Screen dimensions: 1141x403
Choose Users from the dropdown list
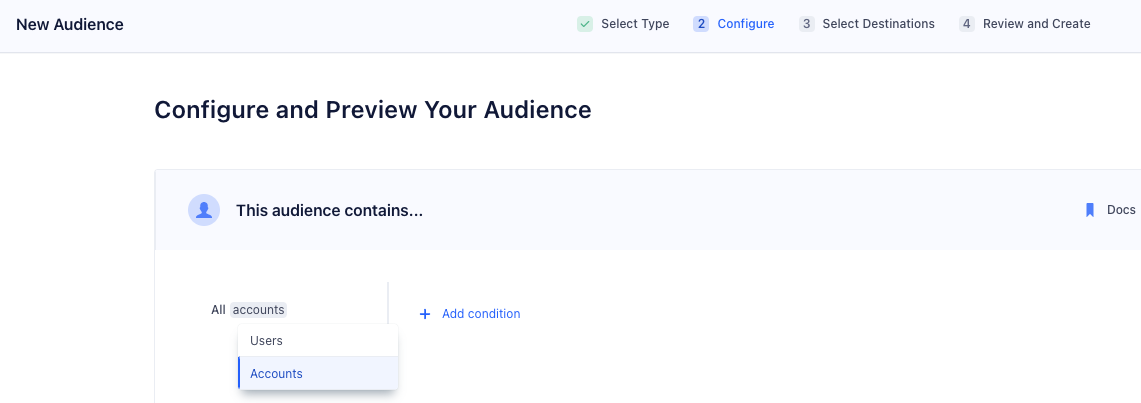pos(267,341)
